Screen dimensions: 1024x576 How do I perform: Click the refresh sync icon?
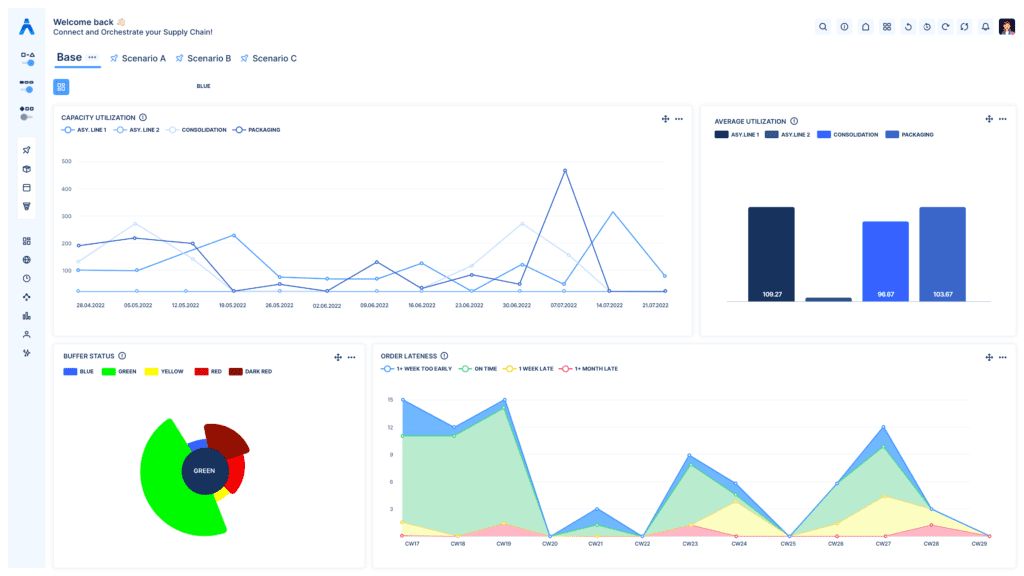(x=964, y=27)
